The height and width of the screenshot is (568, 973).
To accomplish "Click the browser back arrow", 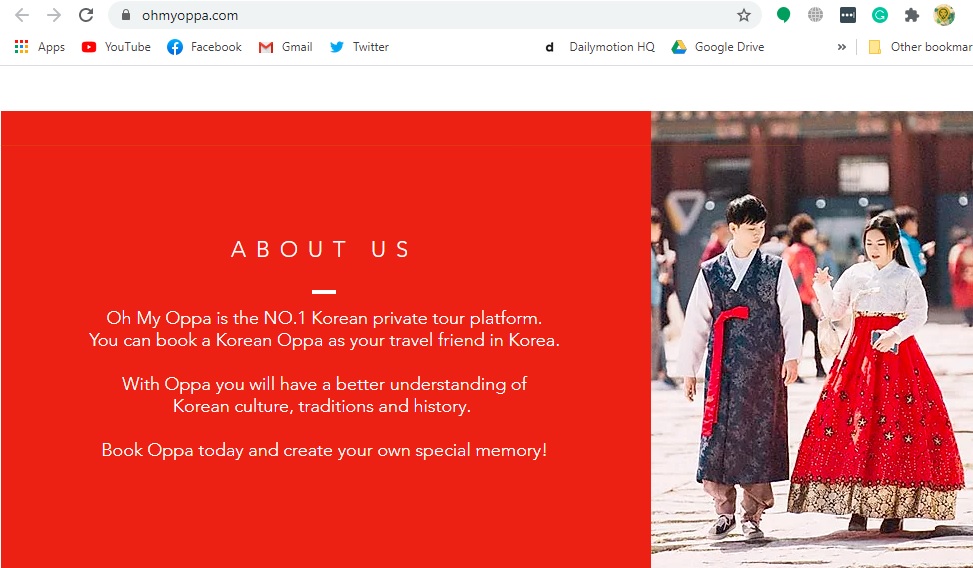I will (22, 15).
